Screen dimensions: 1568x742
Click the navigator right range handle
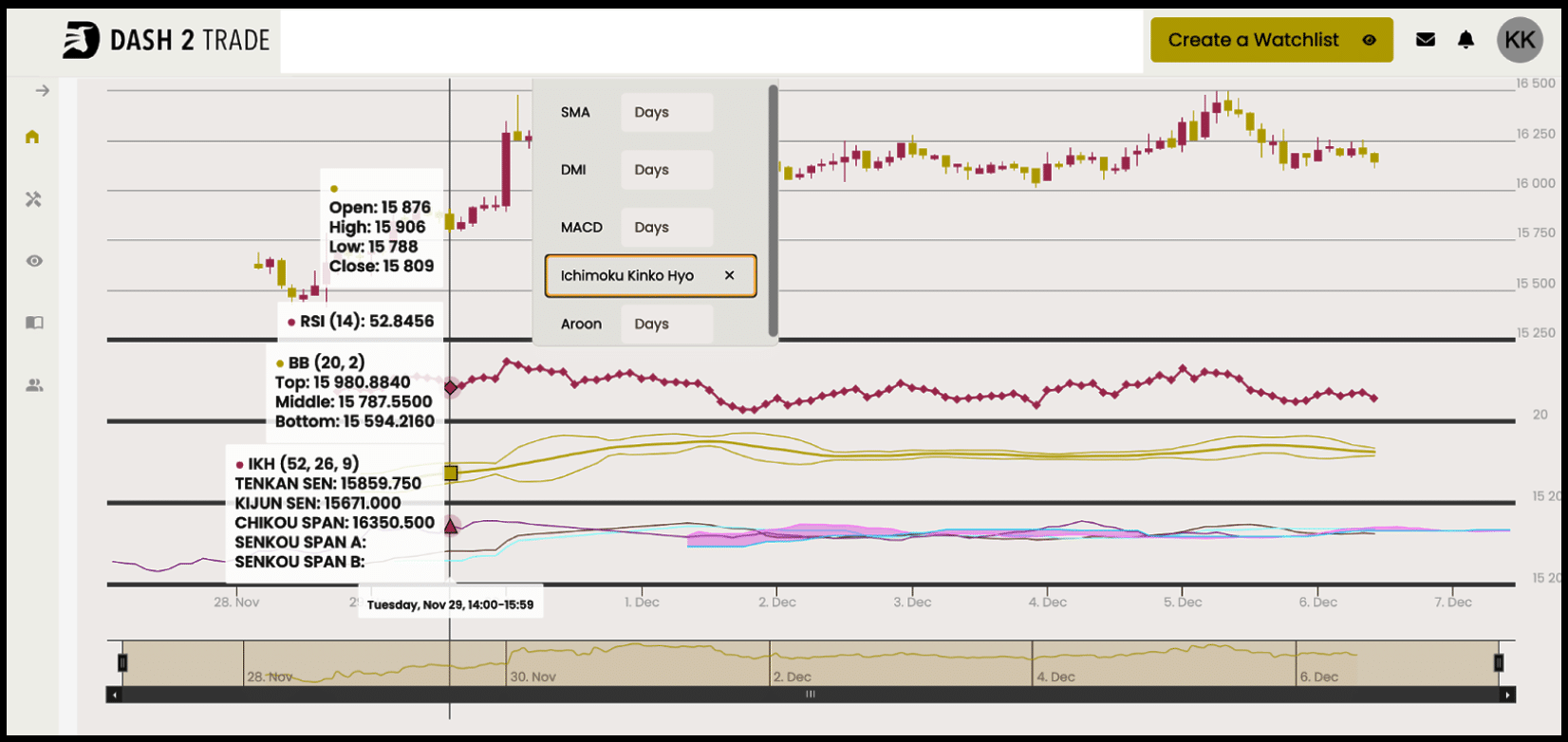(1499, 662)
